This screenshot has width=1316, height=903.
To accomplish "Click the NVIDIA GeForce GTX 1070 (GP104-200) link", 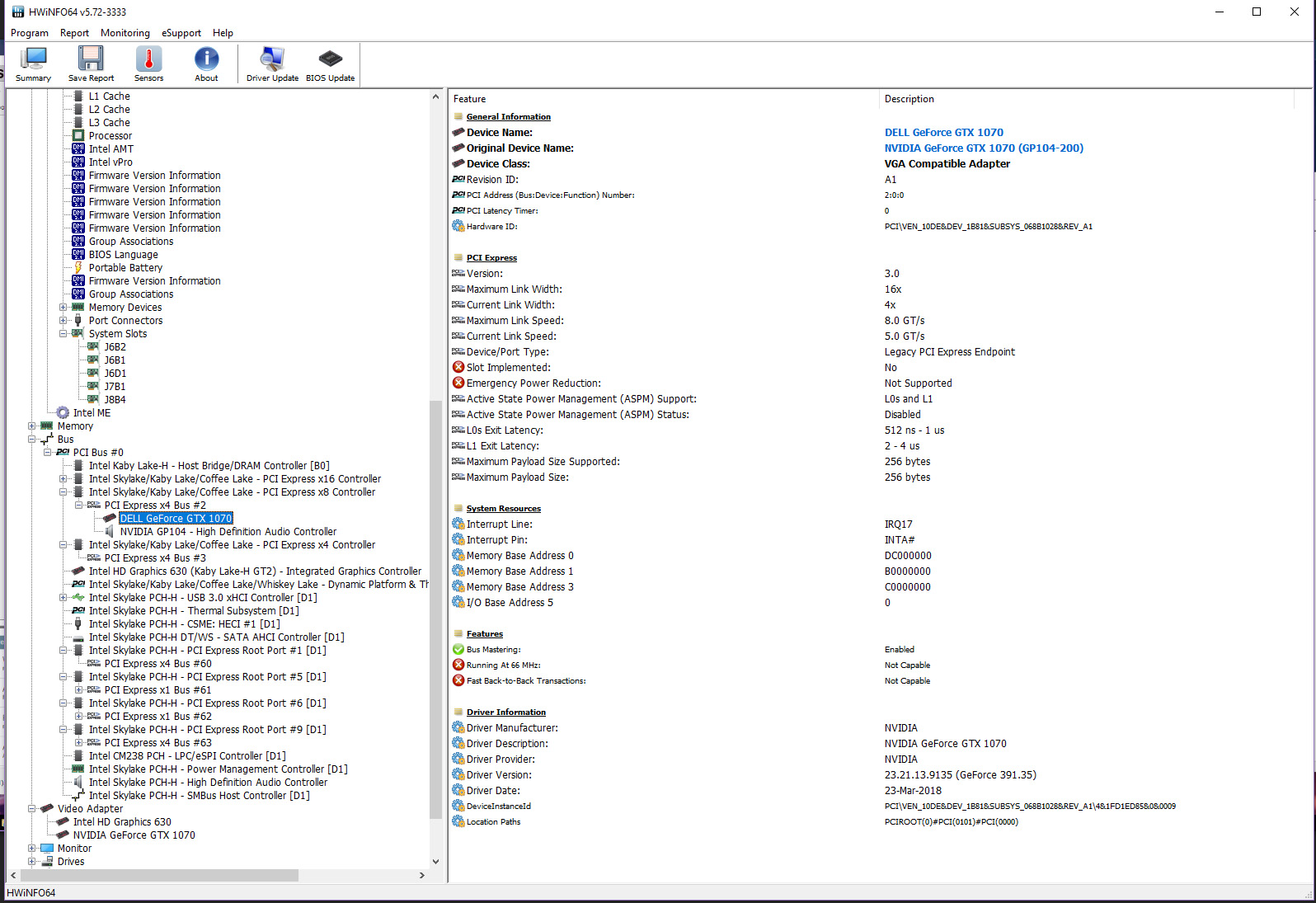I will (984, 148).
